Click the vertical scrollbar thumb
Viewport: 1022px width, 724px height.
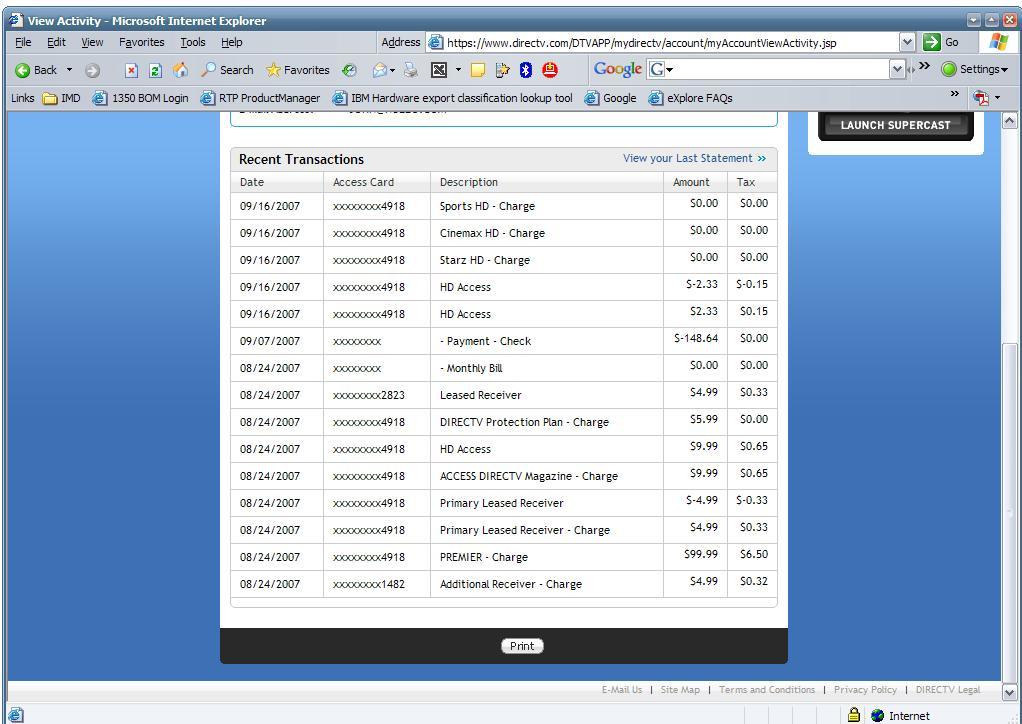[x=1009, y=512]
